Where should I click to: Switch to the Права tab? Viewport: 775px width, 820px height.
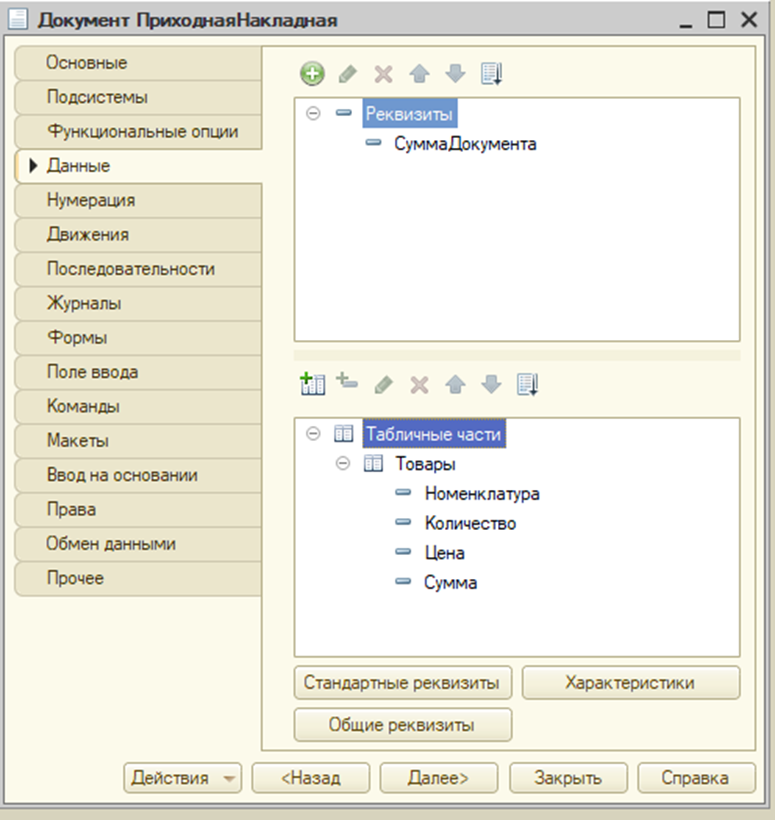139,510
